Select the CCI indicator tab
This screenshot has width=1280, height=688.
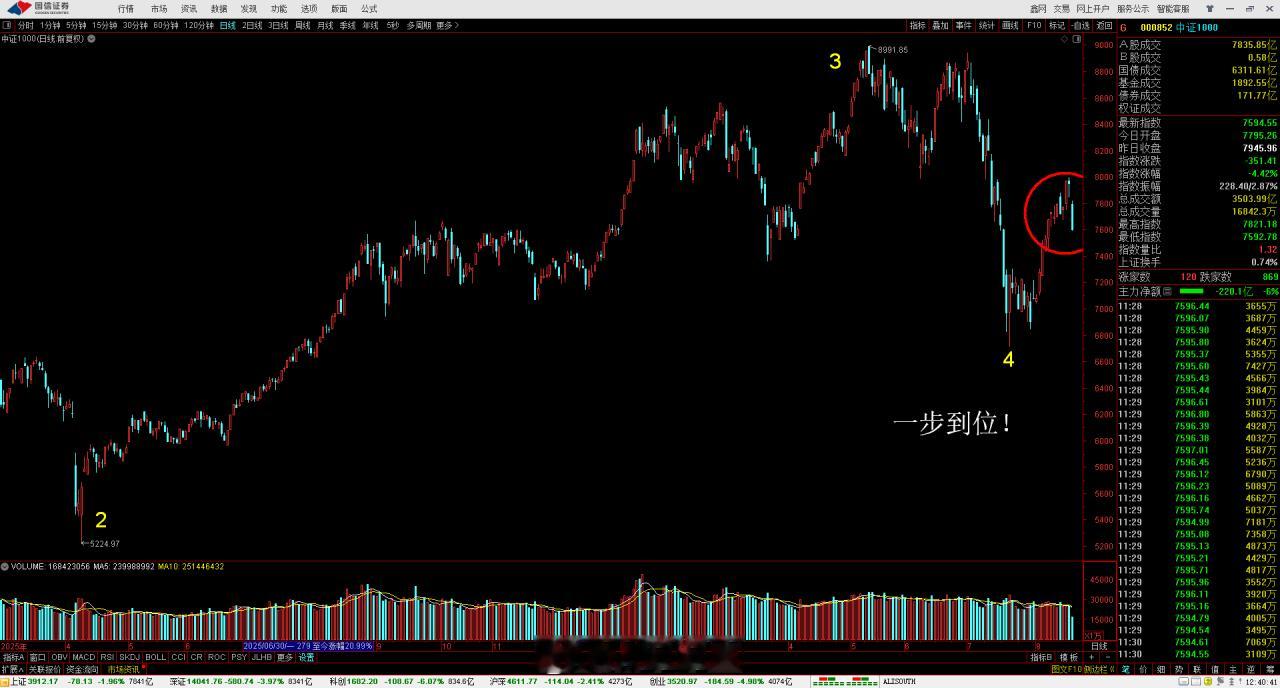tap(178, 657)
